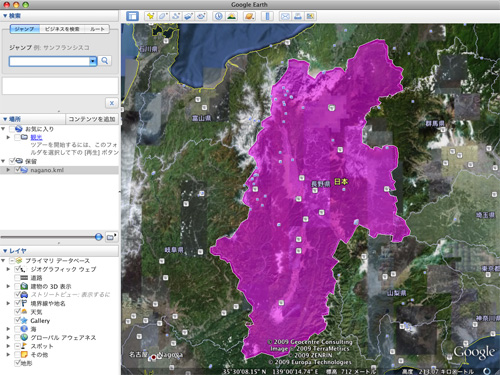Click the 富山県 map label
500x375 pixels.
[202, 118]
